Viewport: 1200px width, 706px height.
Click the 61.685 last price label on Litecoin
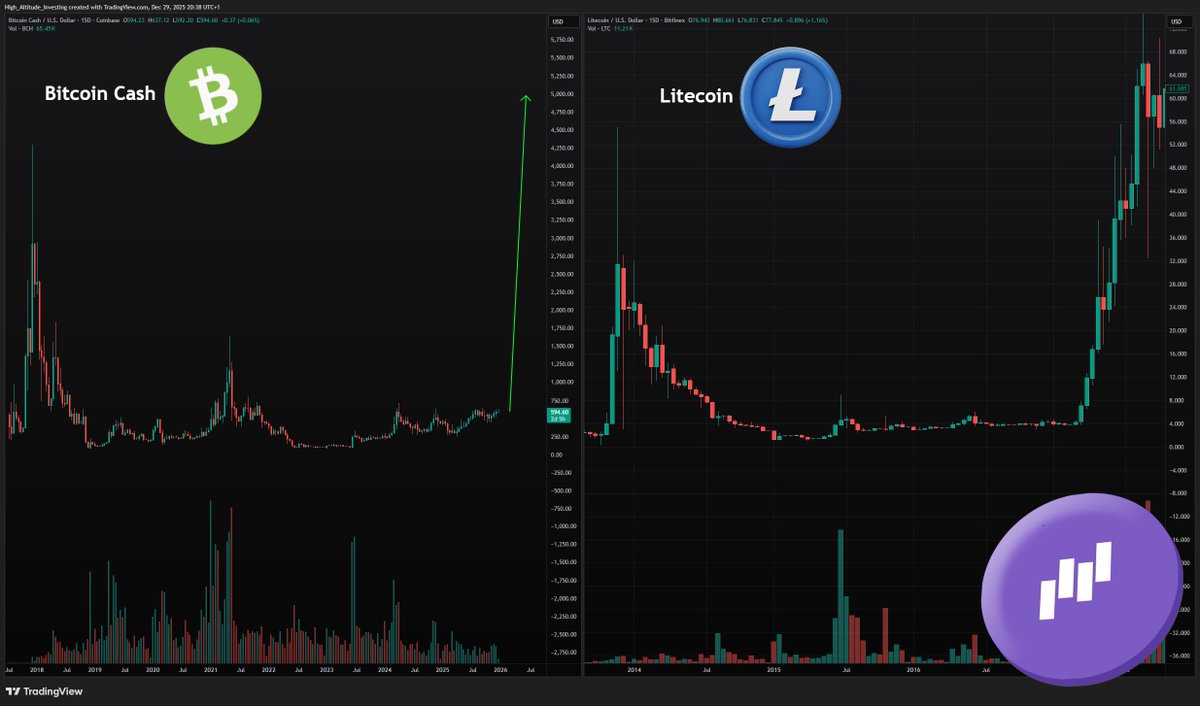[1177, 90]
